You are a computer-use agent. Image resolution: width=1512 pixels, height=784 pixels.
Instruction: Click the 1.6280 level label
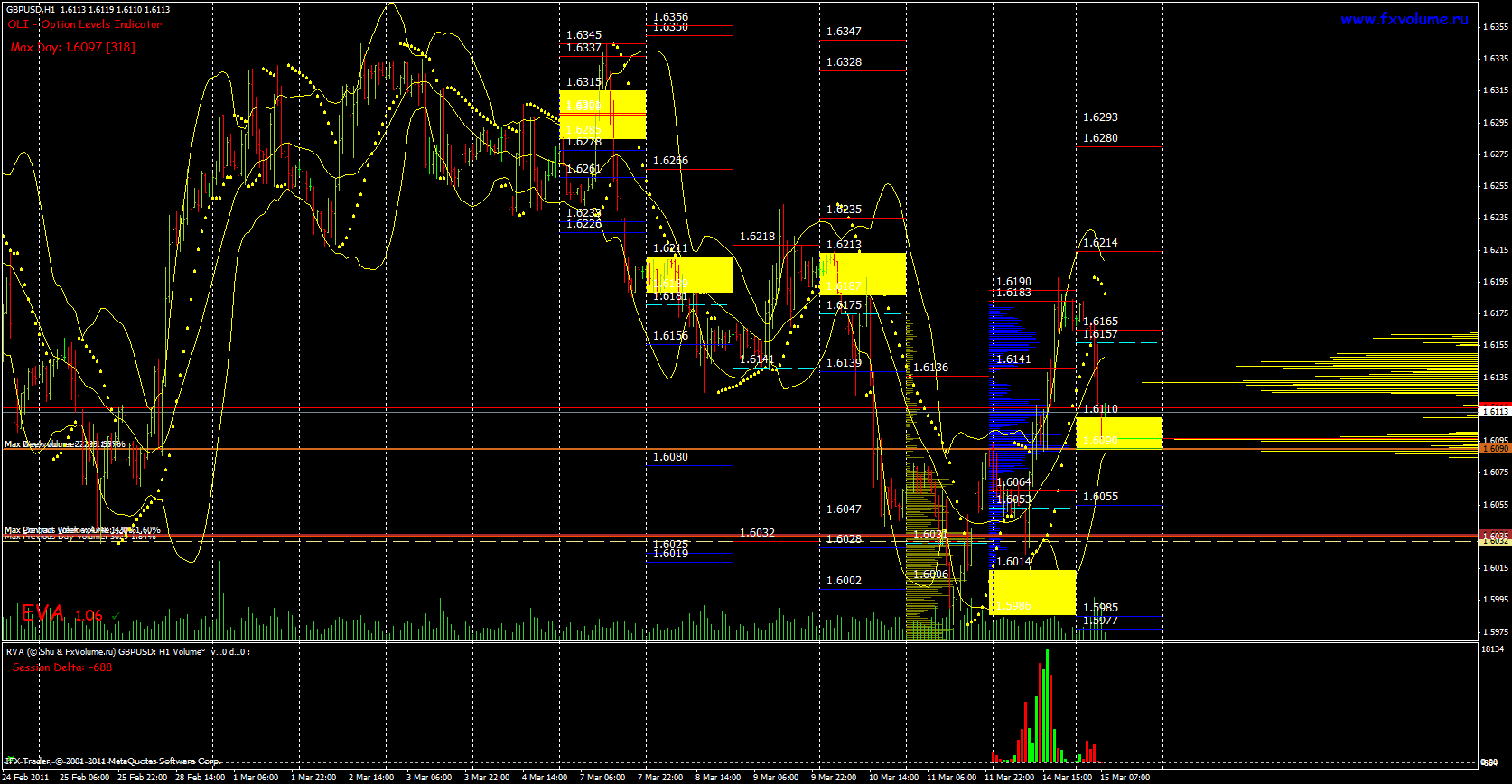[x=1100, y=138]
